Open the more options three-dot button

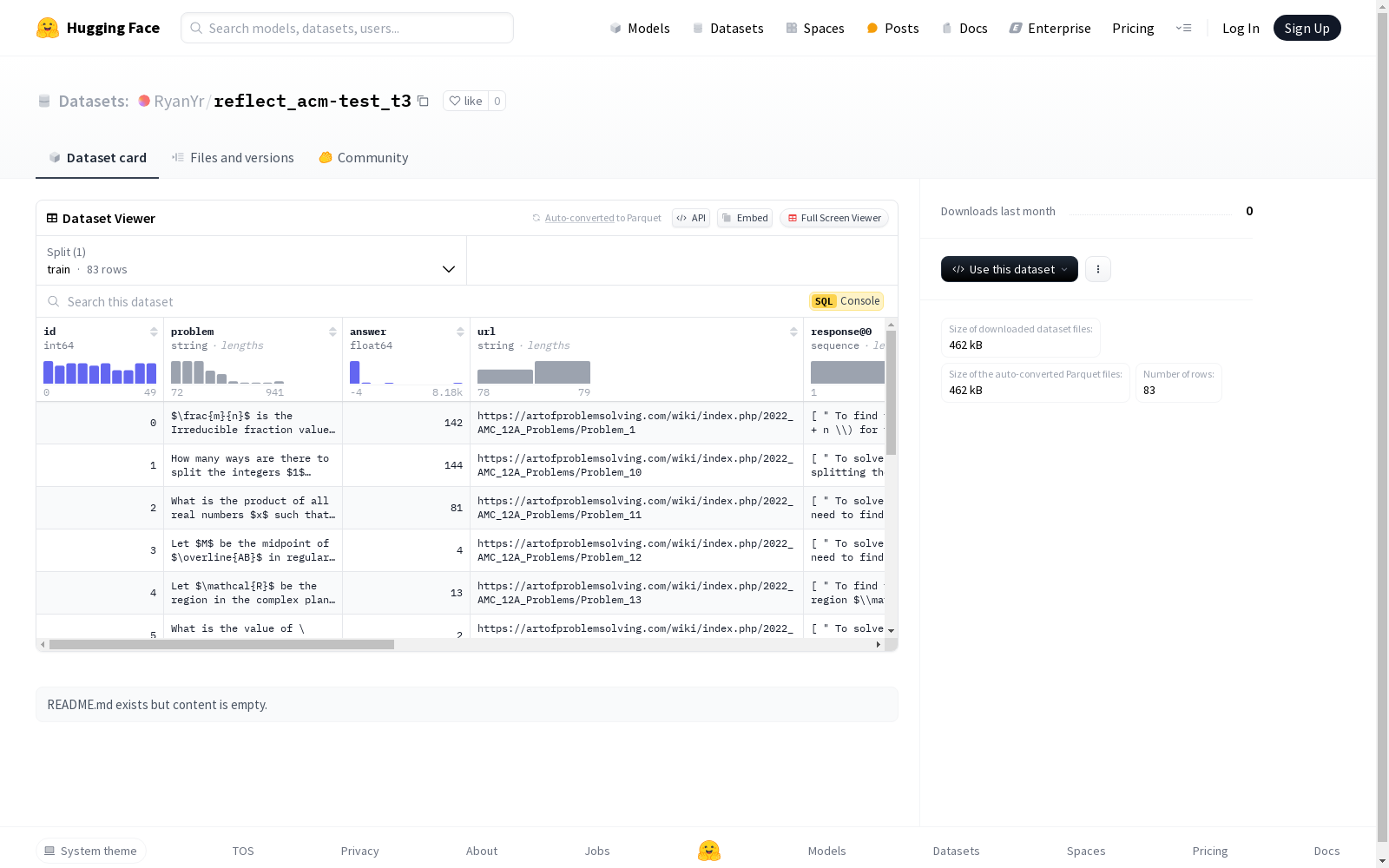1098,269
